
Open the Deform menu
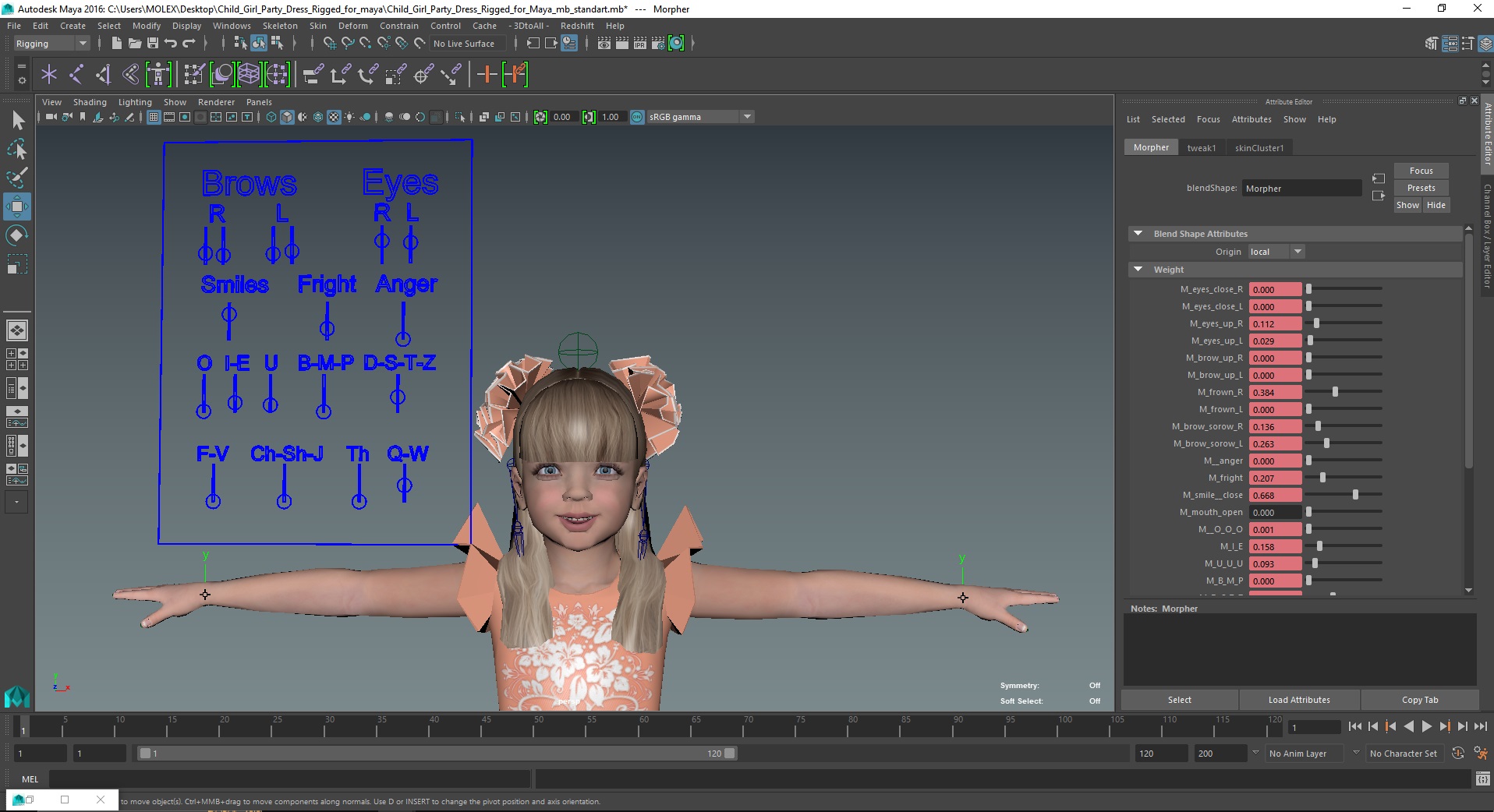(x=352, y=26)
